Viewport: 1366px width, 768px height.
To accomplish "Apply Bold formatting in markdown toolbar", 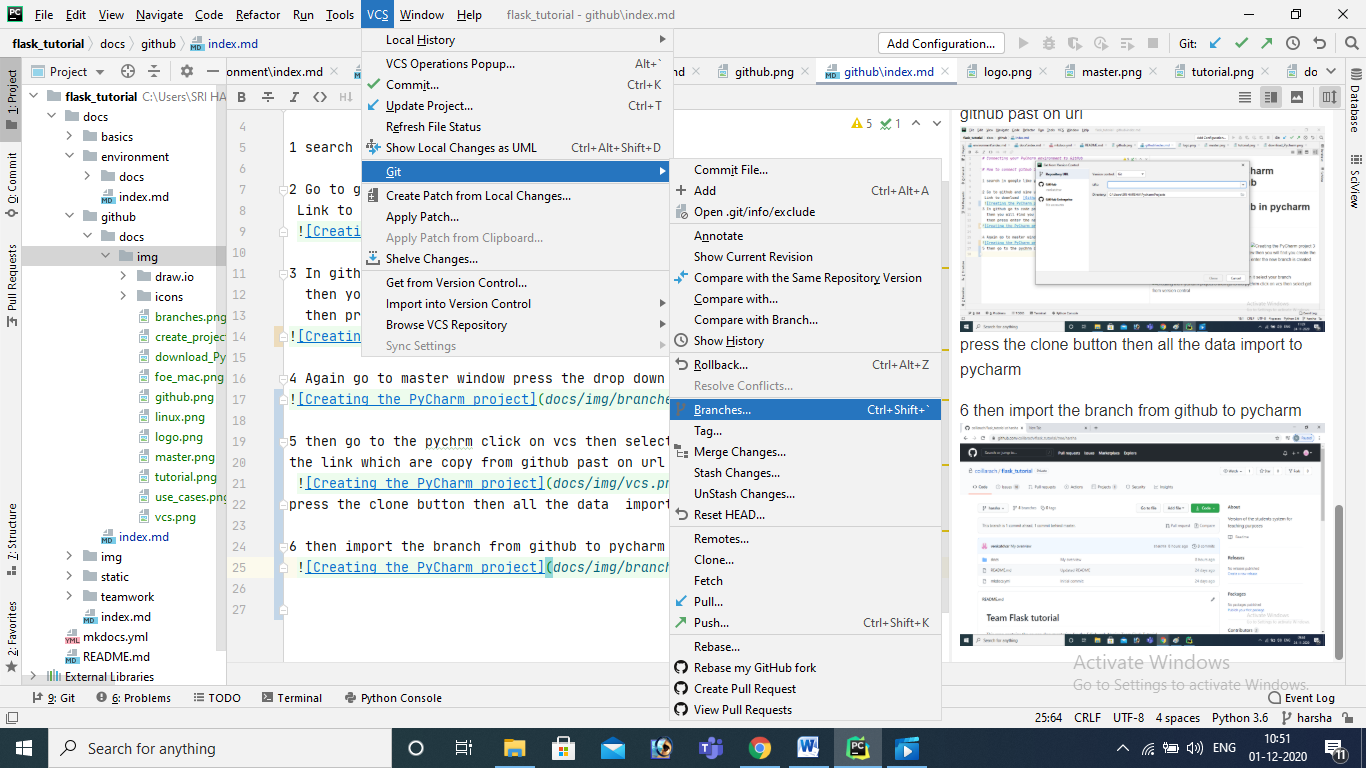I will pos(241,97).
